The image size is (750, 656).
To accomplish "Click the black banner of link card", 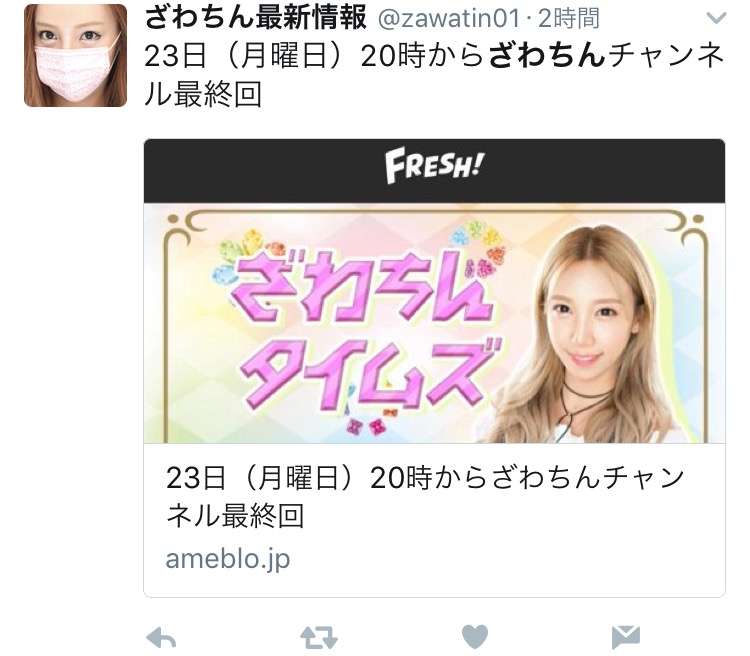I will [434, 171].
